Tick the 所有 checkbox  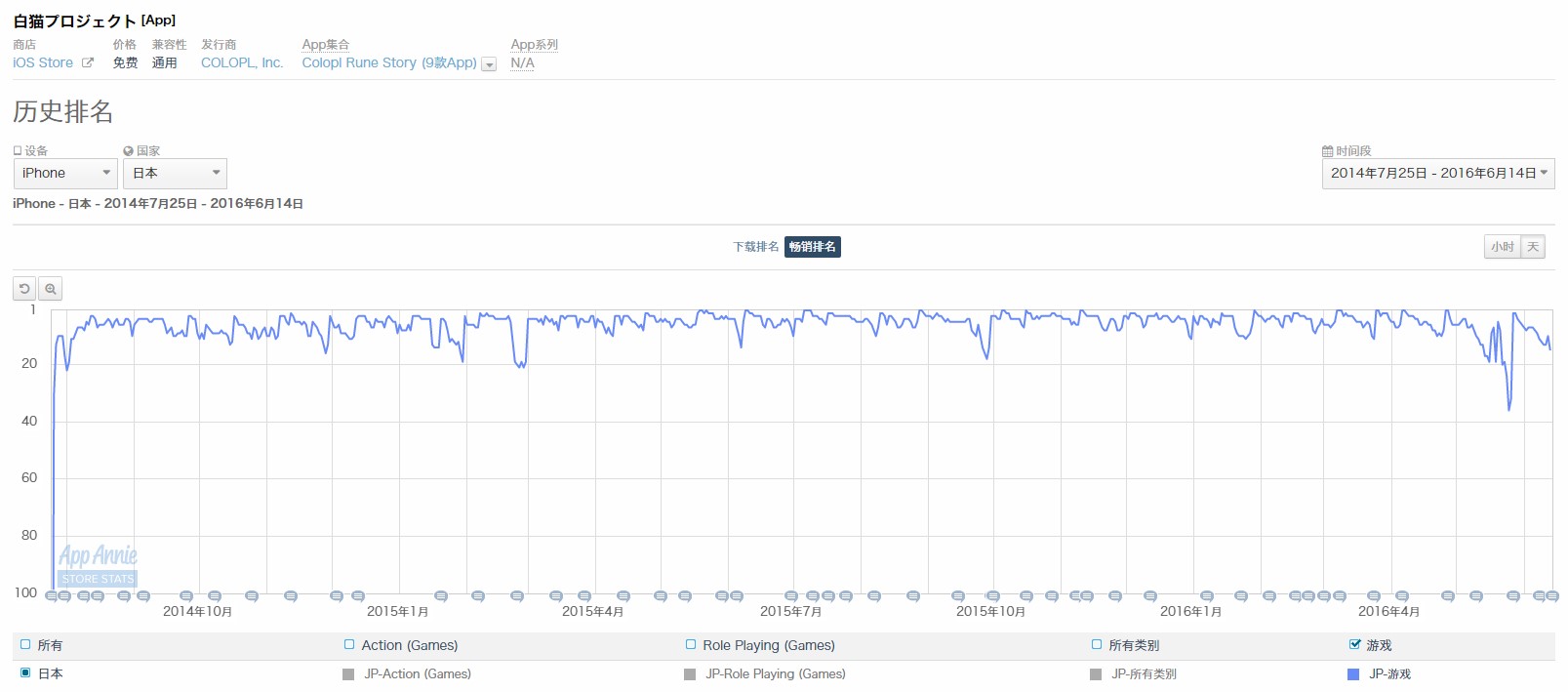point(25,644)
